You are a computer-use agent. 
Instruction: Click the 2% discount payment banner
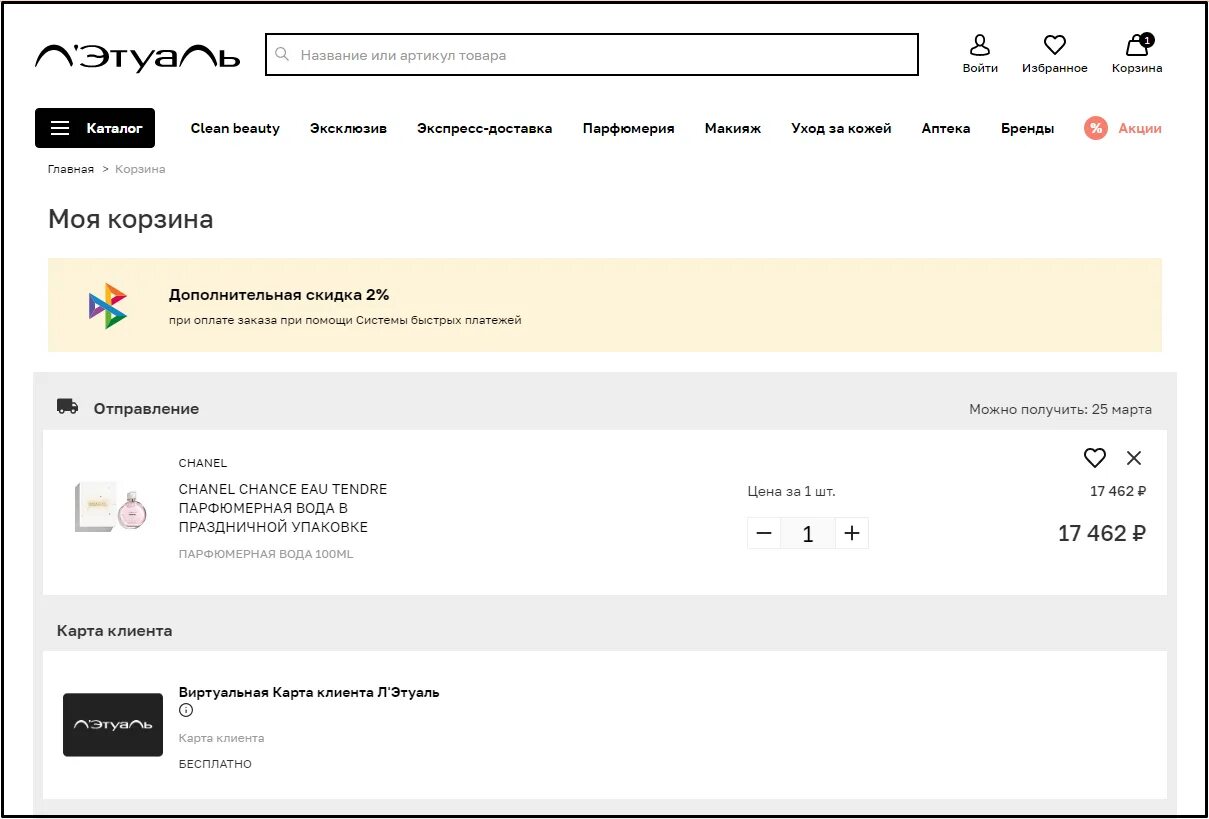coord(604,305)
